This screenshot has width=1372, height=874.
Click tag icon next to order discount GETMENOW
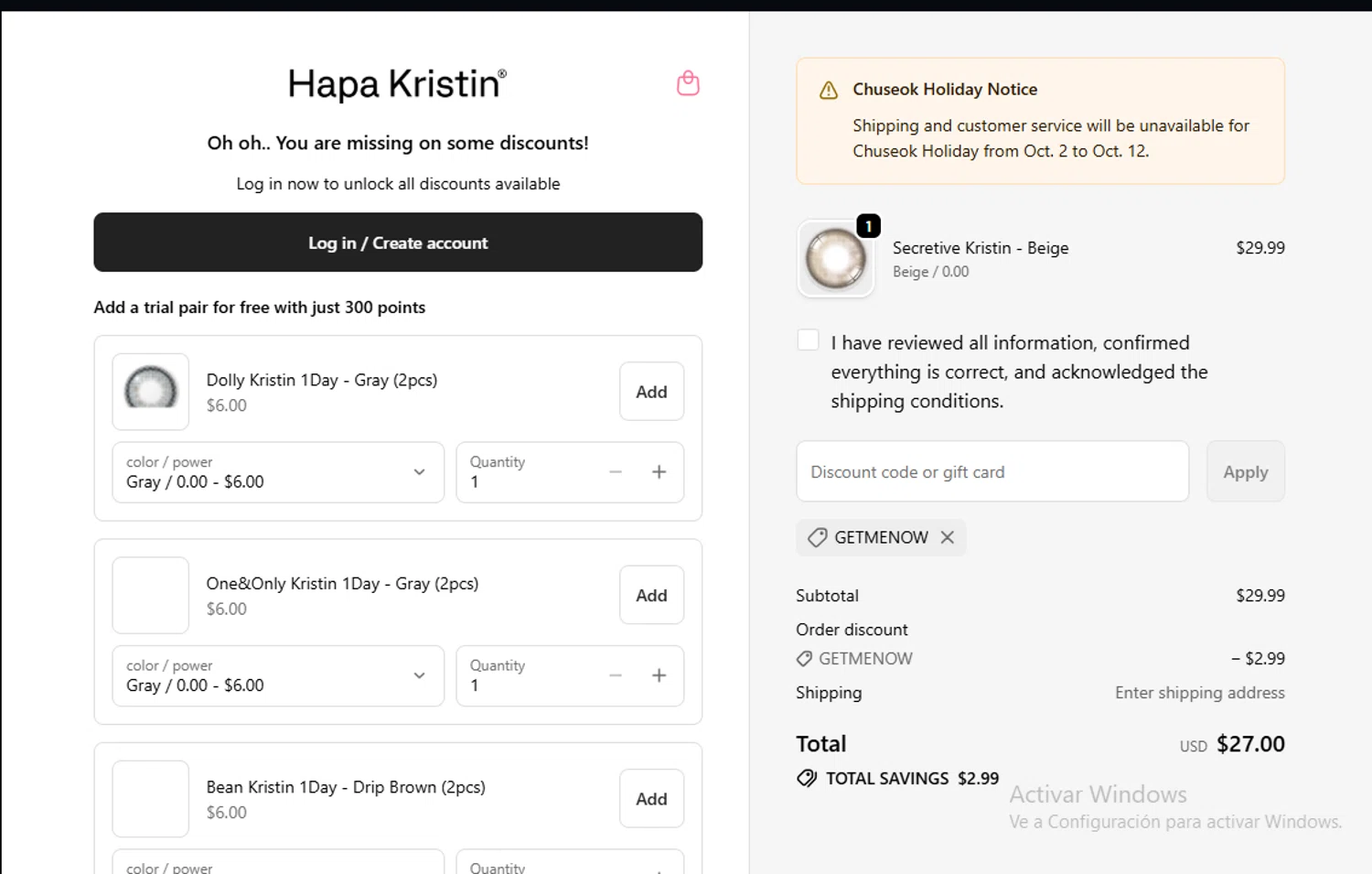pyautogui.click(x=804, y=658)
